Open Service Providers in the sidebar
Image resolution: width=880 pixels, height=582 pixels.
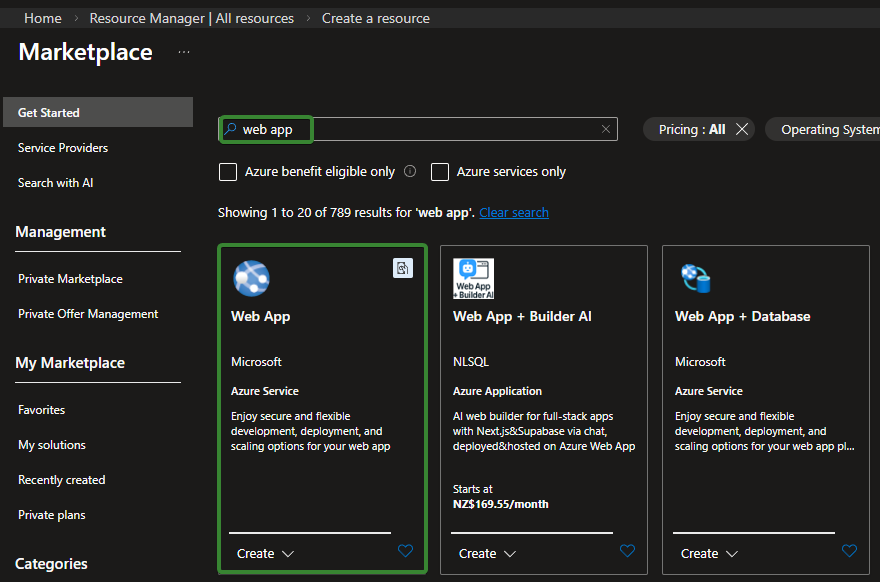click(x=63, y=148)
